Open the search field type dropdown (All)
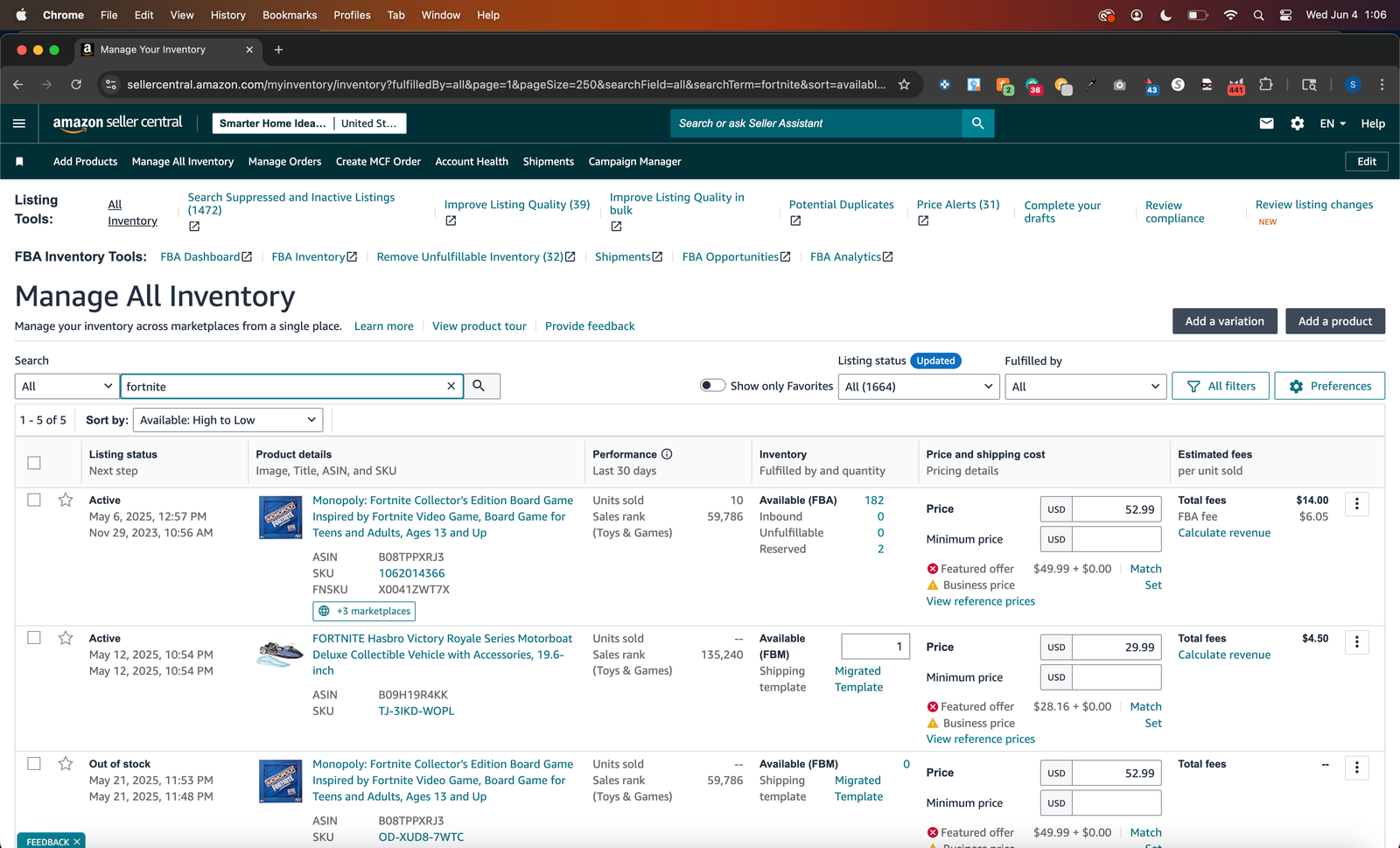Screen dimensions: 1400x848 pyautogui.click(x=66, y=386)
